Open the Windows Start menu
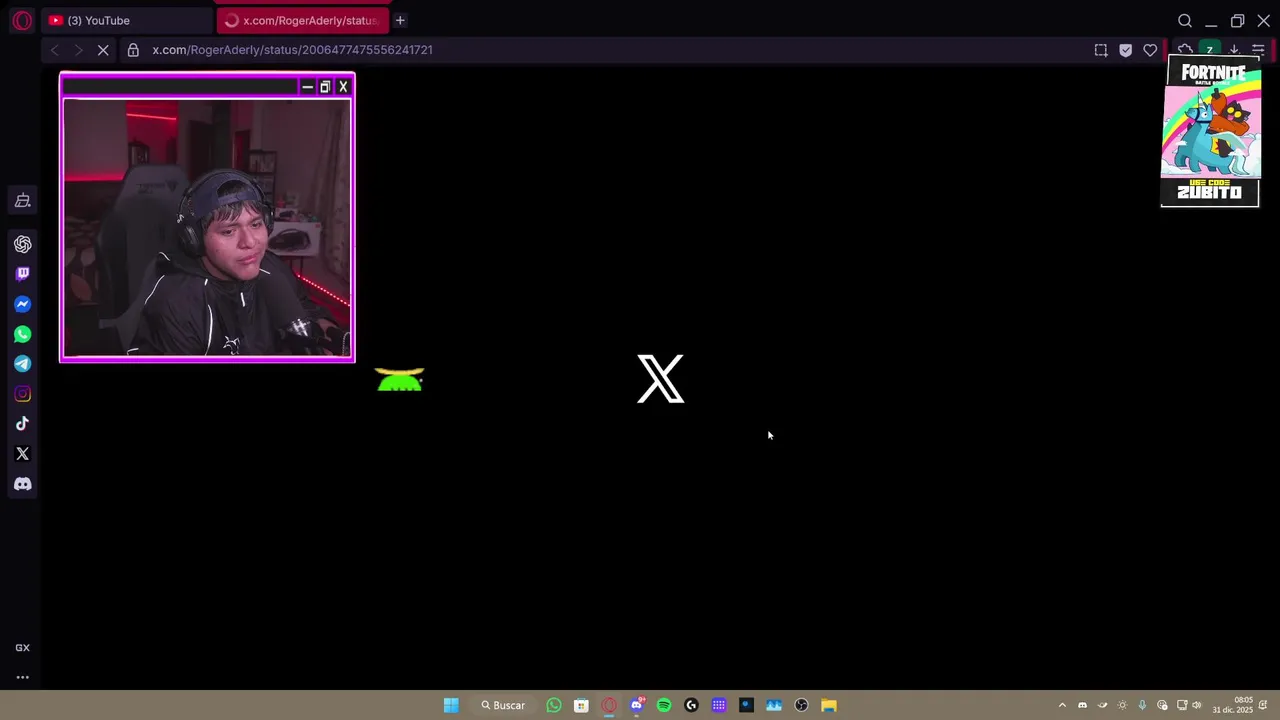Screen dimensions: 1280x720 451,705
